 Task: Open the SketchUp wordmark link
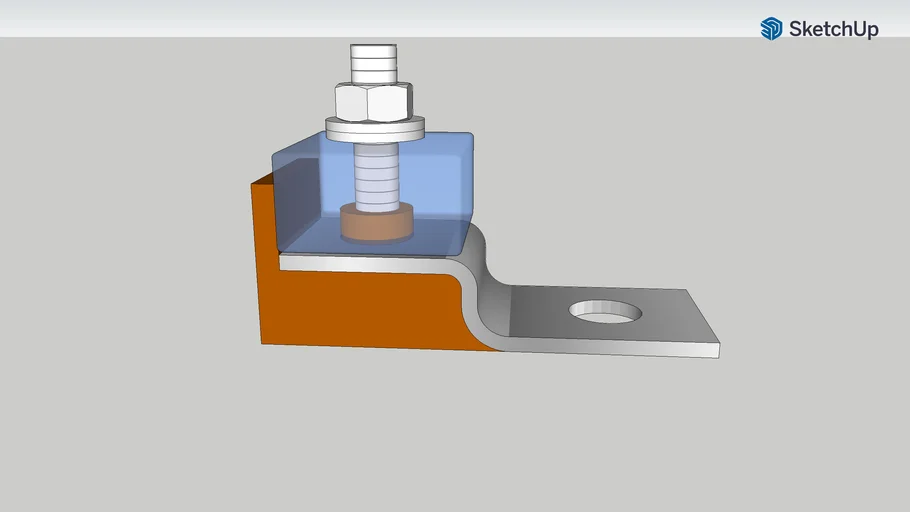(833, 30)
